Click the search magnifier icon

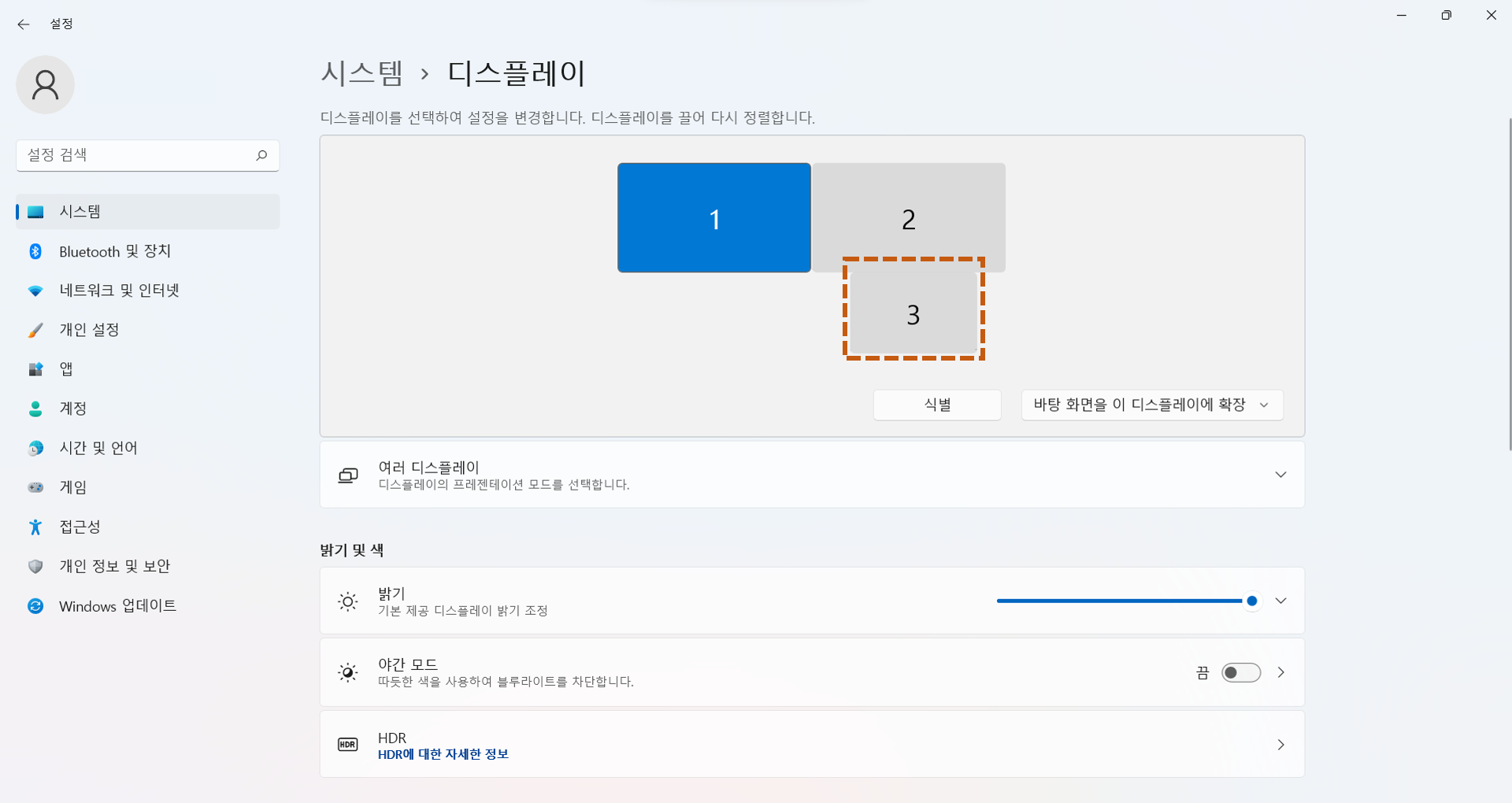(261, 155)
